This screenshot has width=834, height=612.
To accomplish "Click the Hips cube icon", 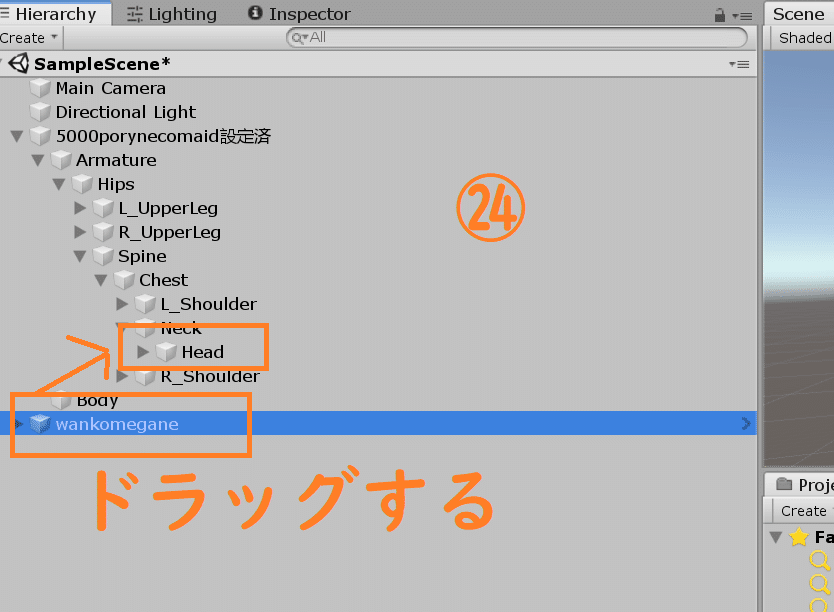I will point(82,184).
